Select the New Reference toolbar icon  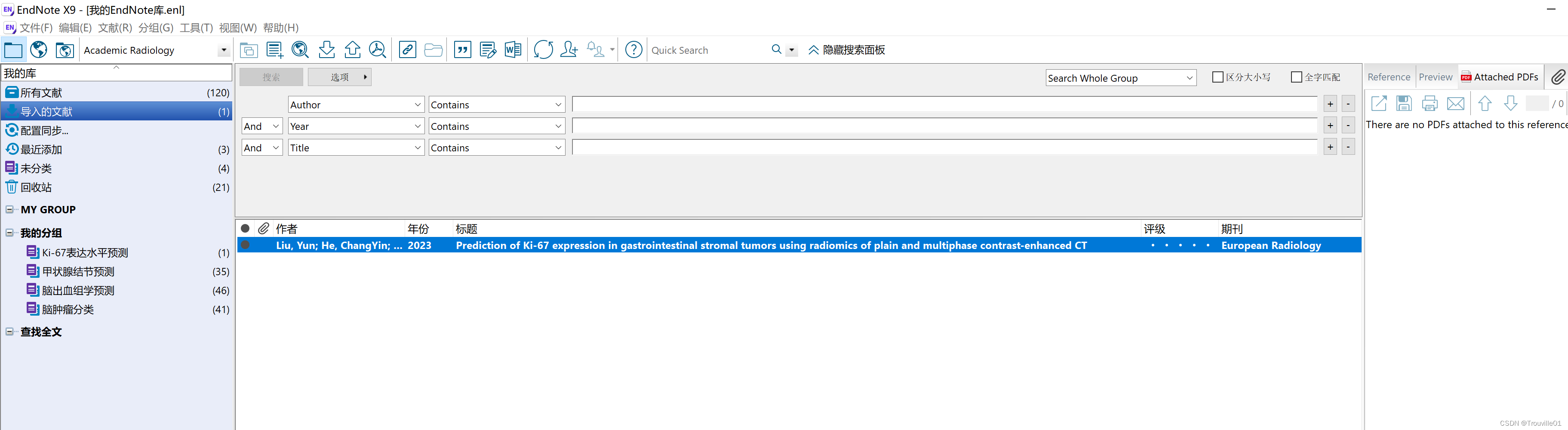(274, 50)
